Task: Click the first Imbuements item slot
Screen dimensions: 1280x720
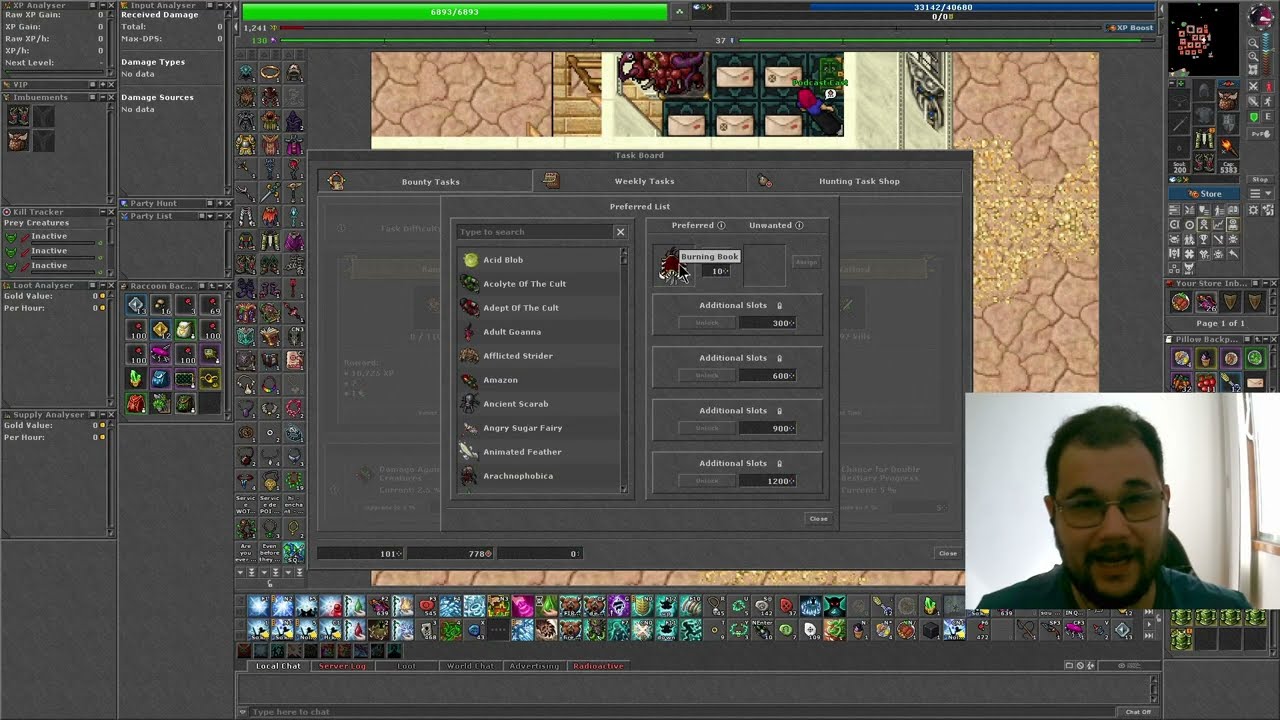Action: point(18,116)
